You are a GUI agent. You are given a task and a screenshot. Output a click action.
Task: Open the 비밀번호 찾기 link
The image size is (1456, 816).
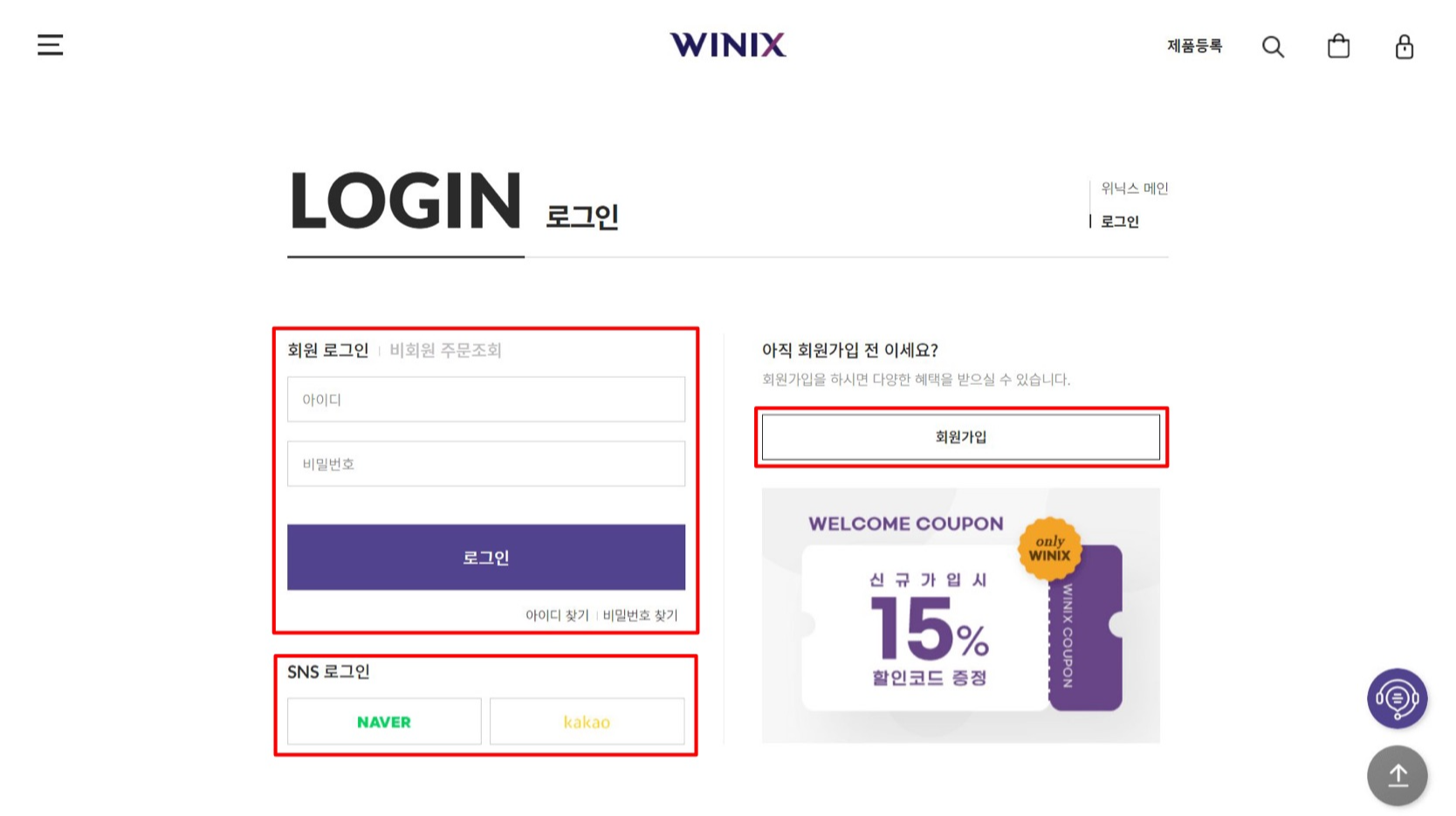click(x=640, y=615)
